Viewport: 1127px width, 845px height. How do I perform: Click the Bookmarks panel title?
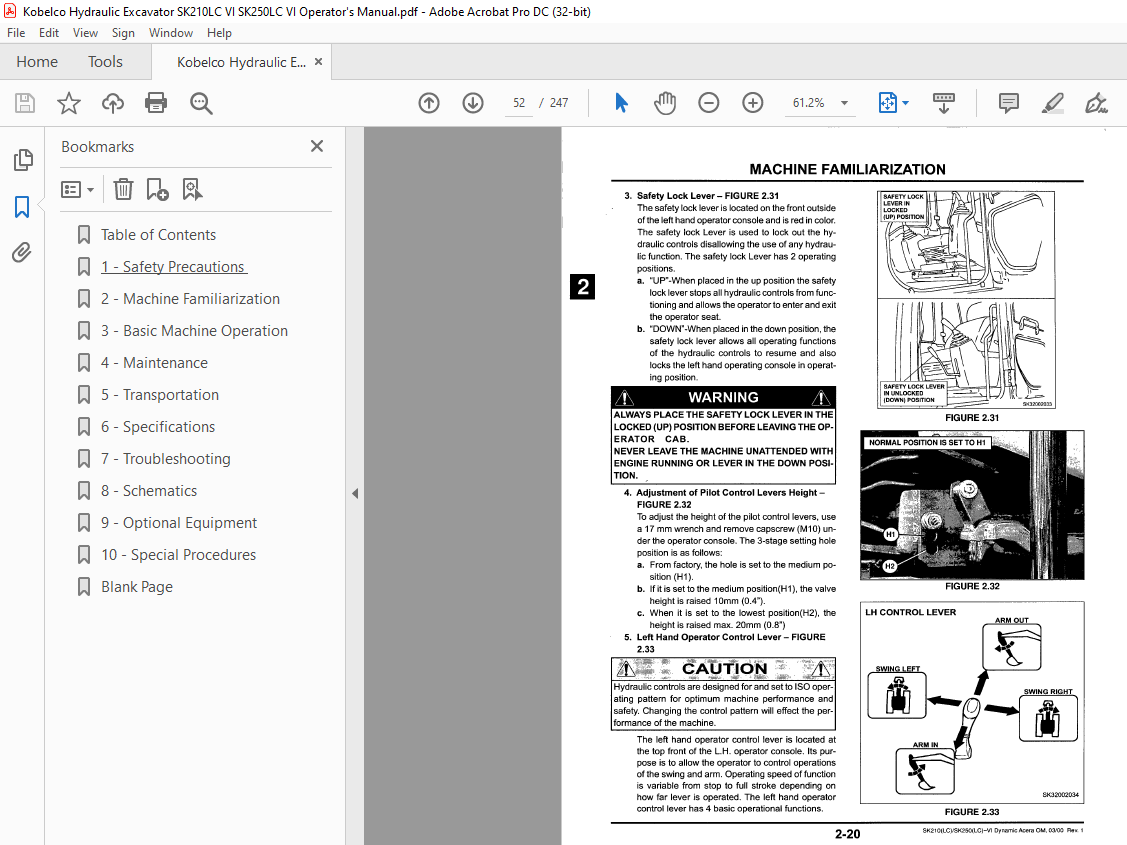tap(98, 147)
